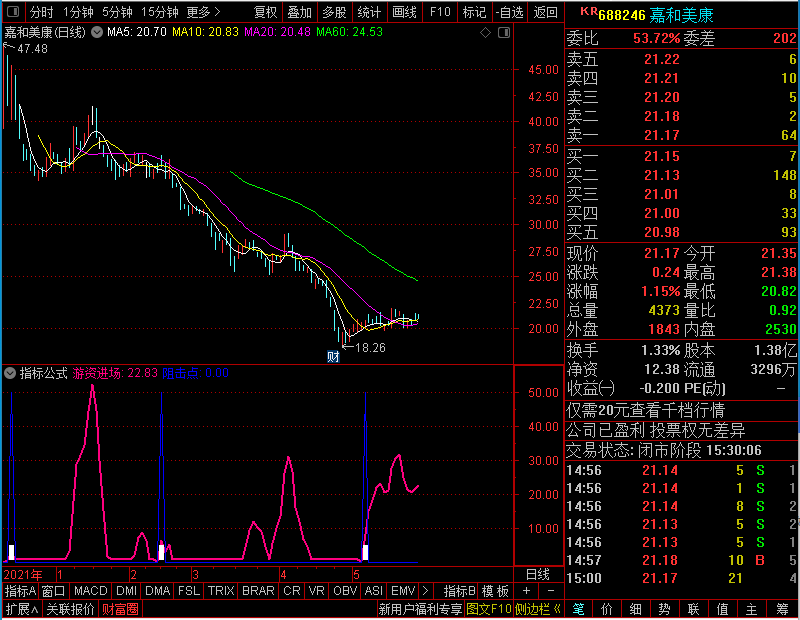Click the 阻击点 indicator value label
Viewport: 800px width, 620px height.
click(195, 373)
